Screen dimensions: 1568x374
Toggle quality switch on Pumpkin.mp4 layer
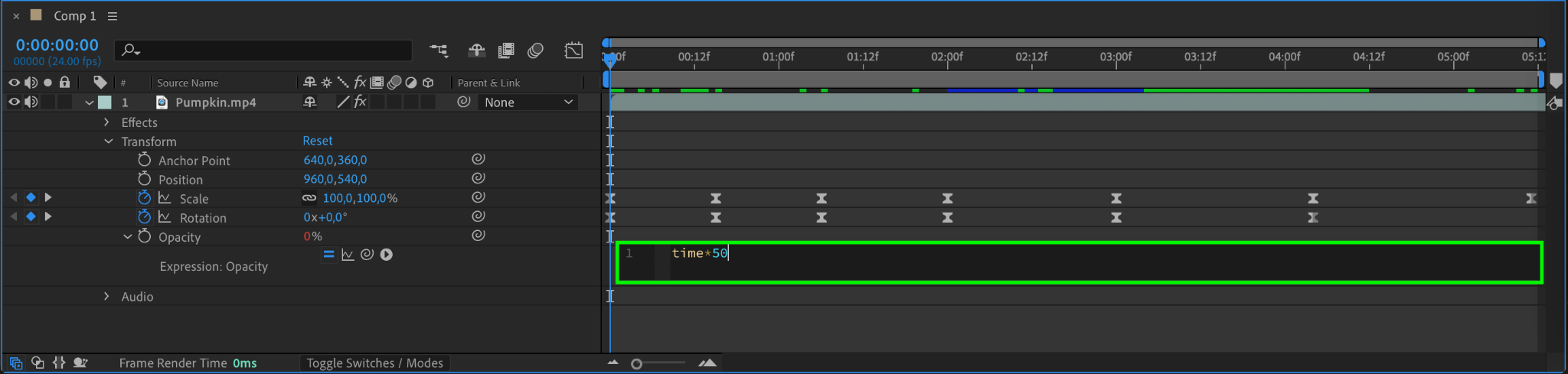click(344, 102)
